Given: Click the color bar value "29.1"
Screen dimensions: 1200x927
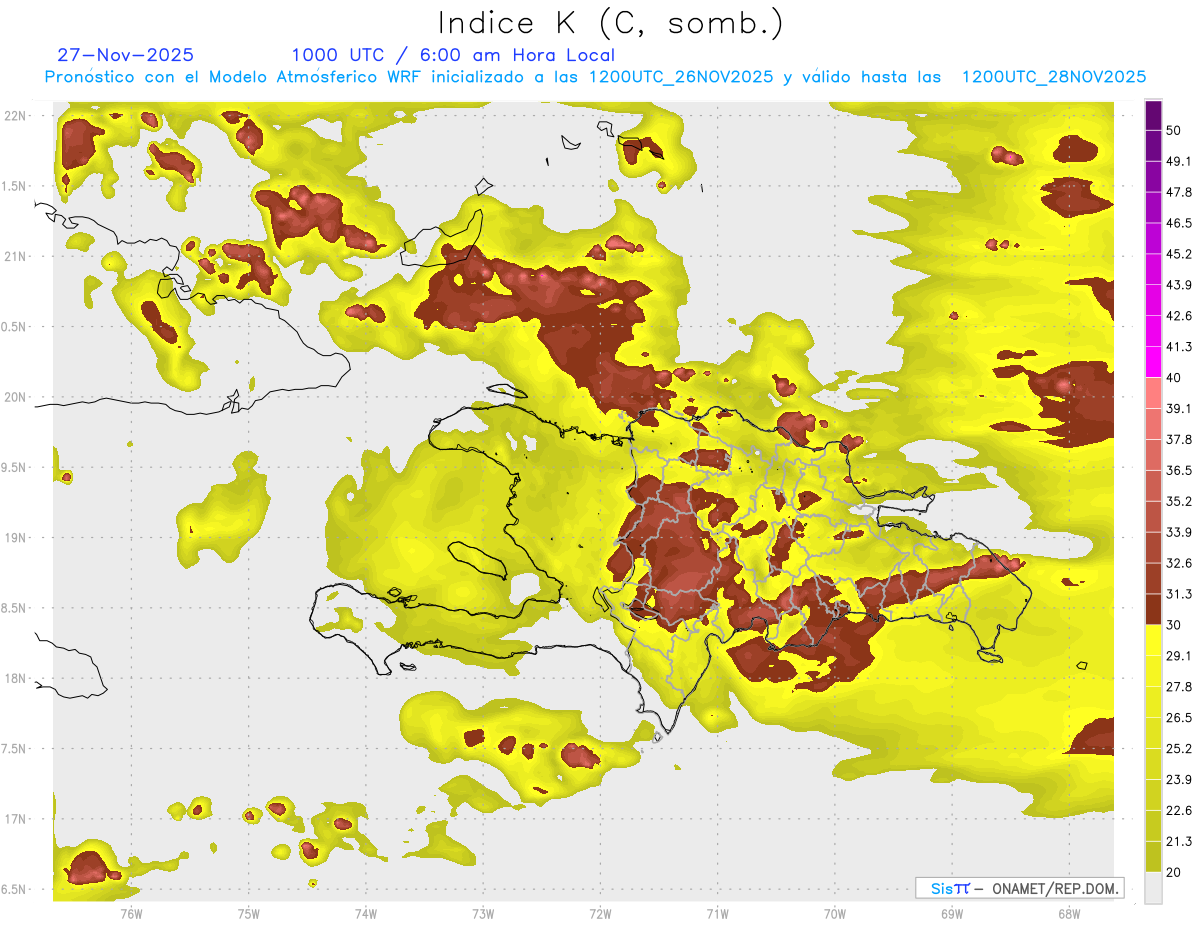Looking at the screenshot, I should click(x=1179, y=656).
